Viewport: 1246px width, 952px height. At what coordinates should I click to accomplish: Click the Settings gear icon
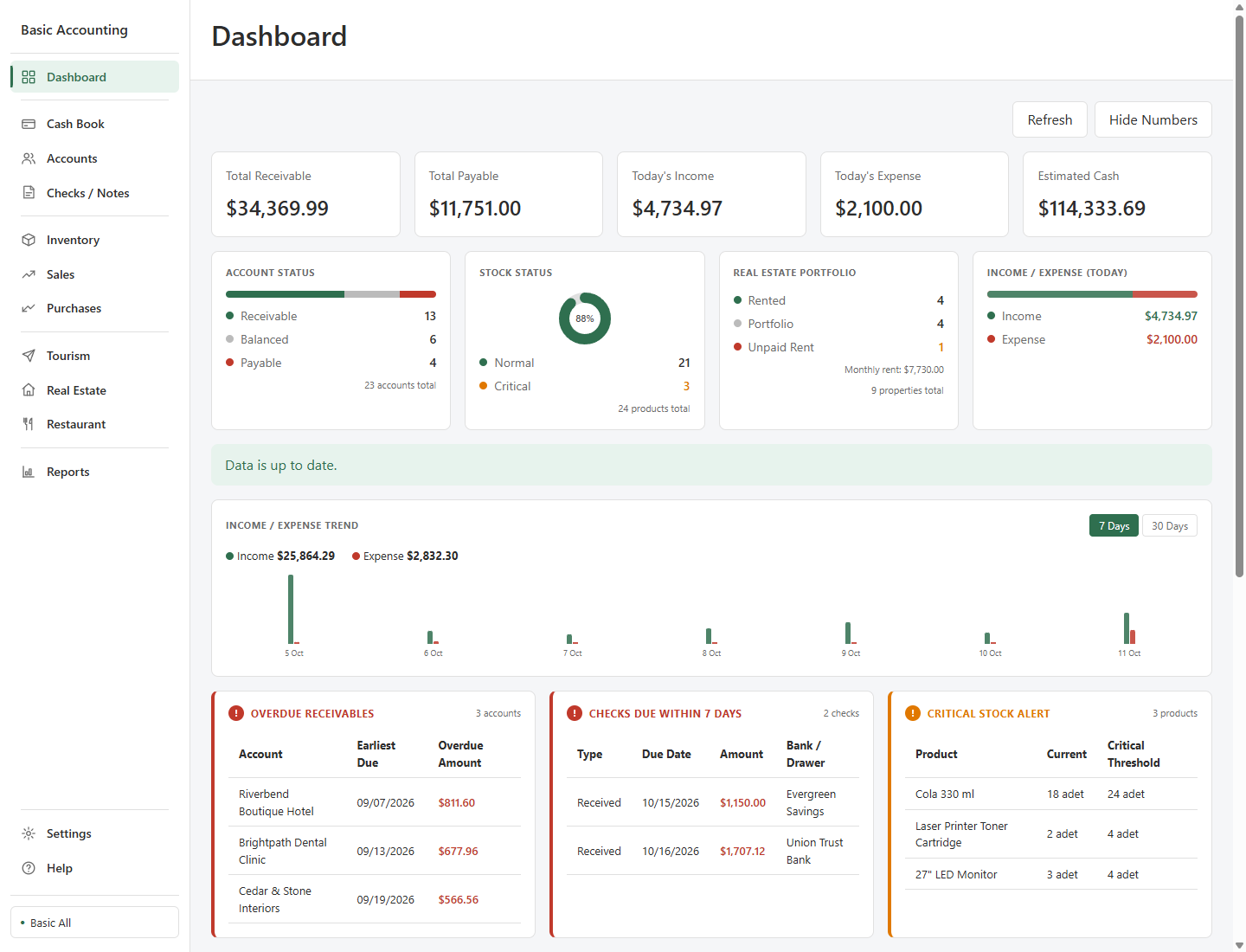[x=29, y=833]
